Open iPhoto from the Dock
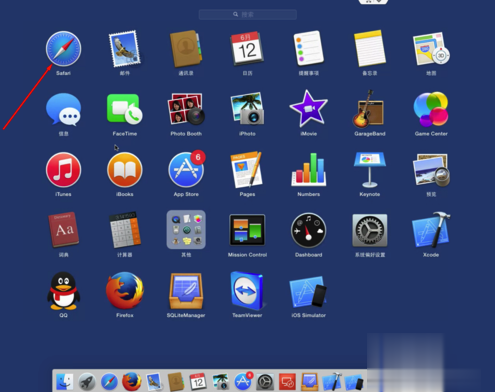Image resolution: width=495 pixels, height=392 pixels. tap(220, 381)
